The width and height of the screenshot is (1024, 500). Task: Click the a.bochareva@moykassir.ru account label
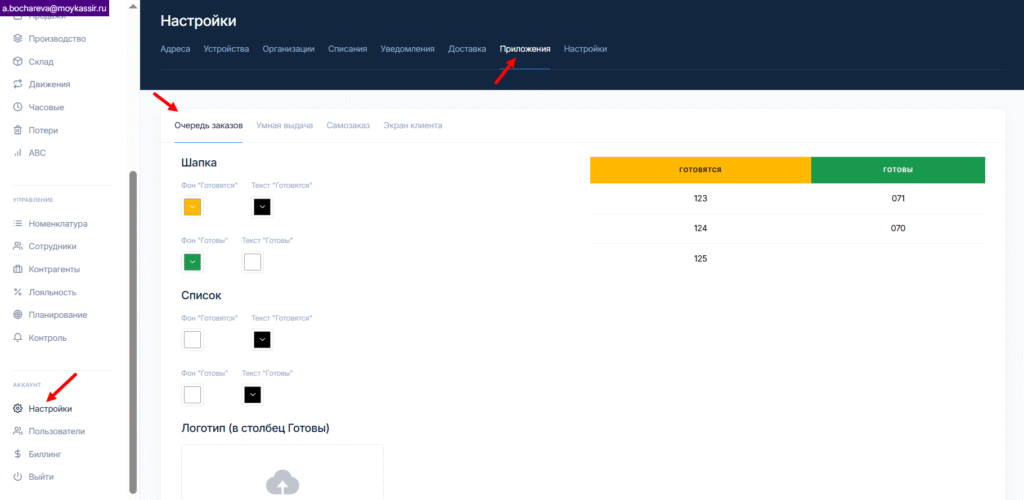point(54,8)
